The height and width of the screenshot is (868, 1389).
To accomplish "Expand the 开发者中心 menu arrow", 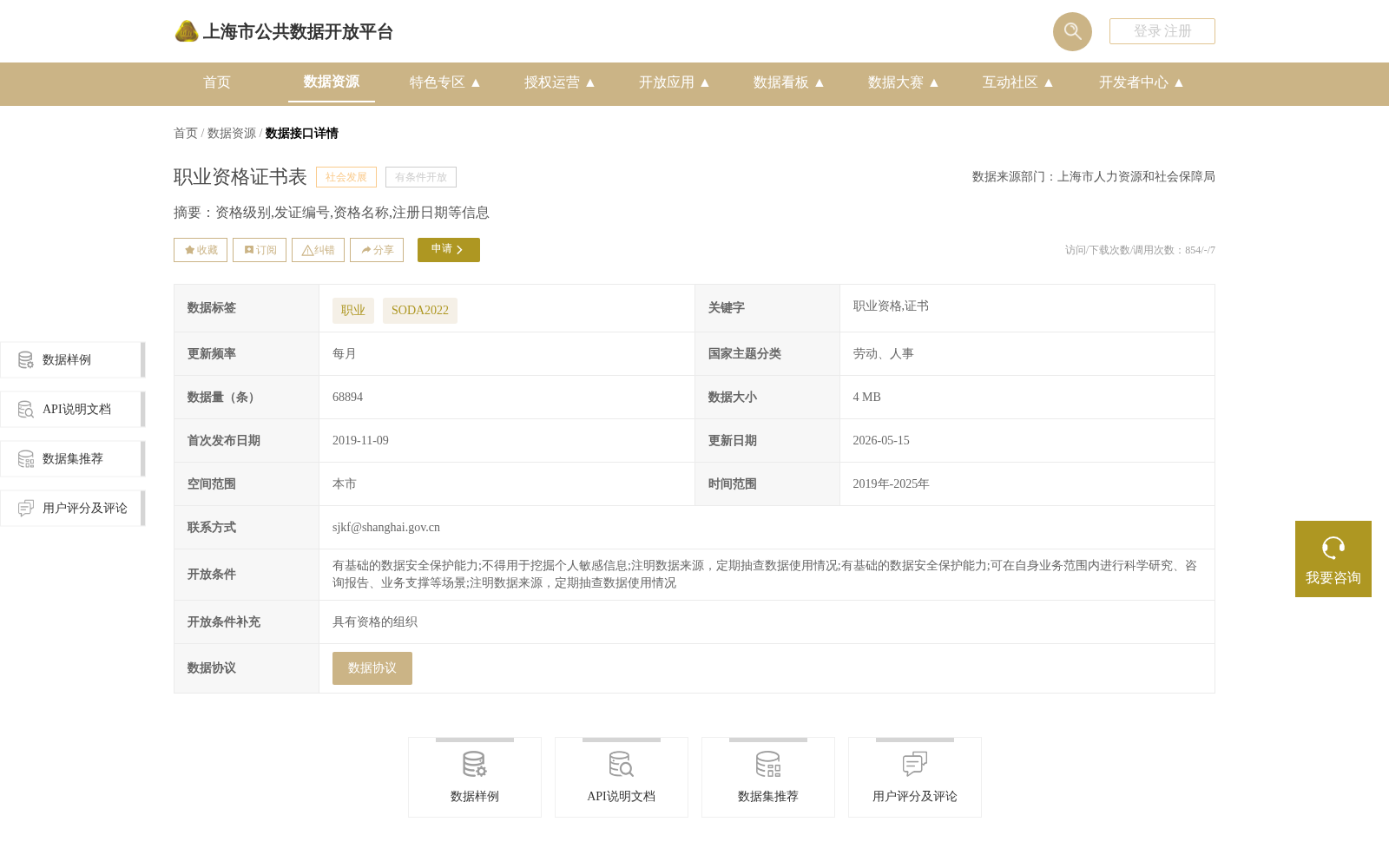I will tap(1179, 82).
